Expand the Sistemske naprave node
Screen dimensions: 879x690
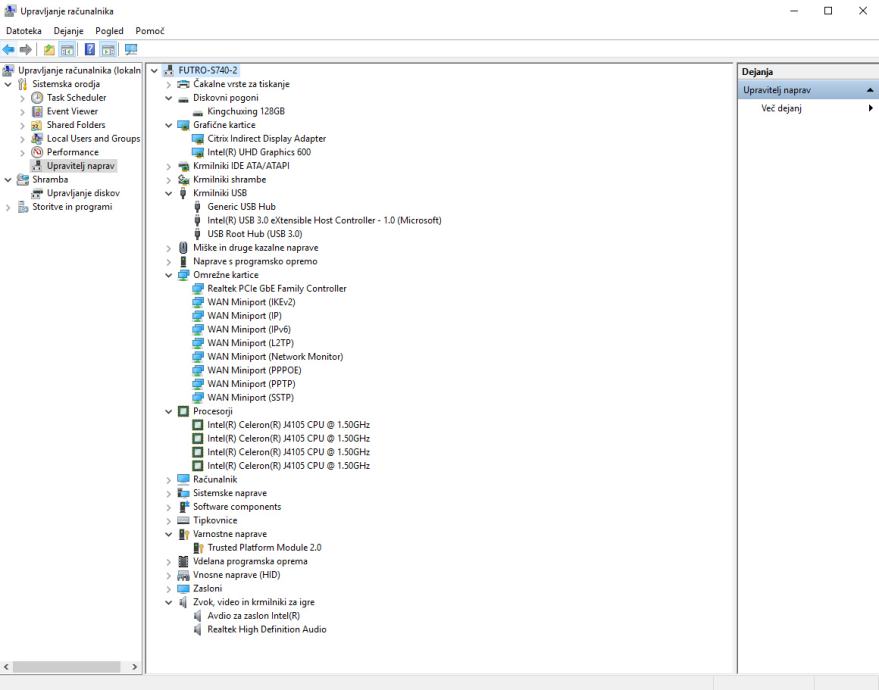point(169,493)
